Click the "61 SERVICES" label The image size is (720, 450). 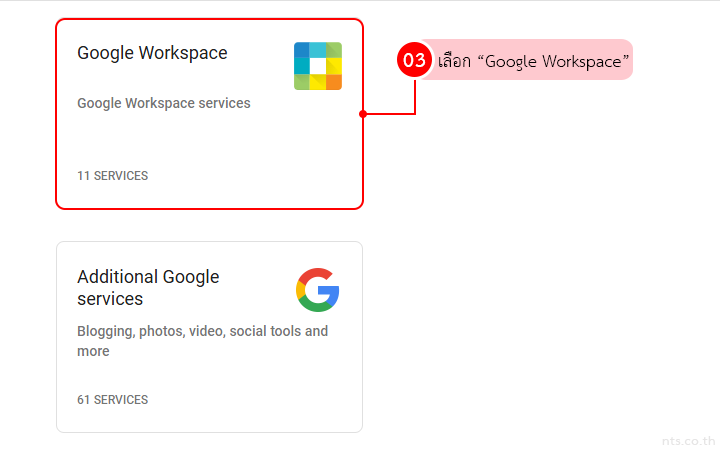112,400
